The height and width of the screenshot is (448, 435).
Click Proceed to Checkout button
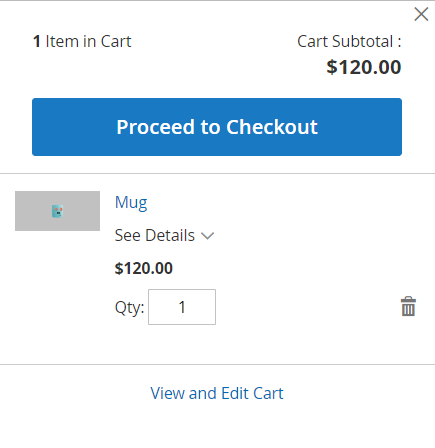pyautogui.click(x=217, y=127)
